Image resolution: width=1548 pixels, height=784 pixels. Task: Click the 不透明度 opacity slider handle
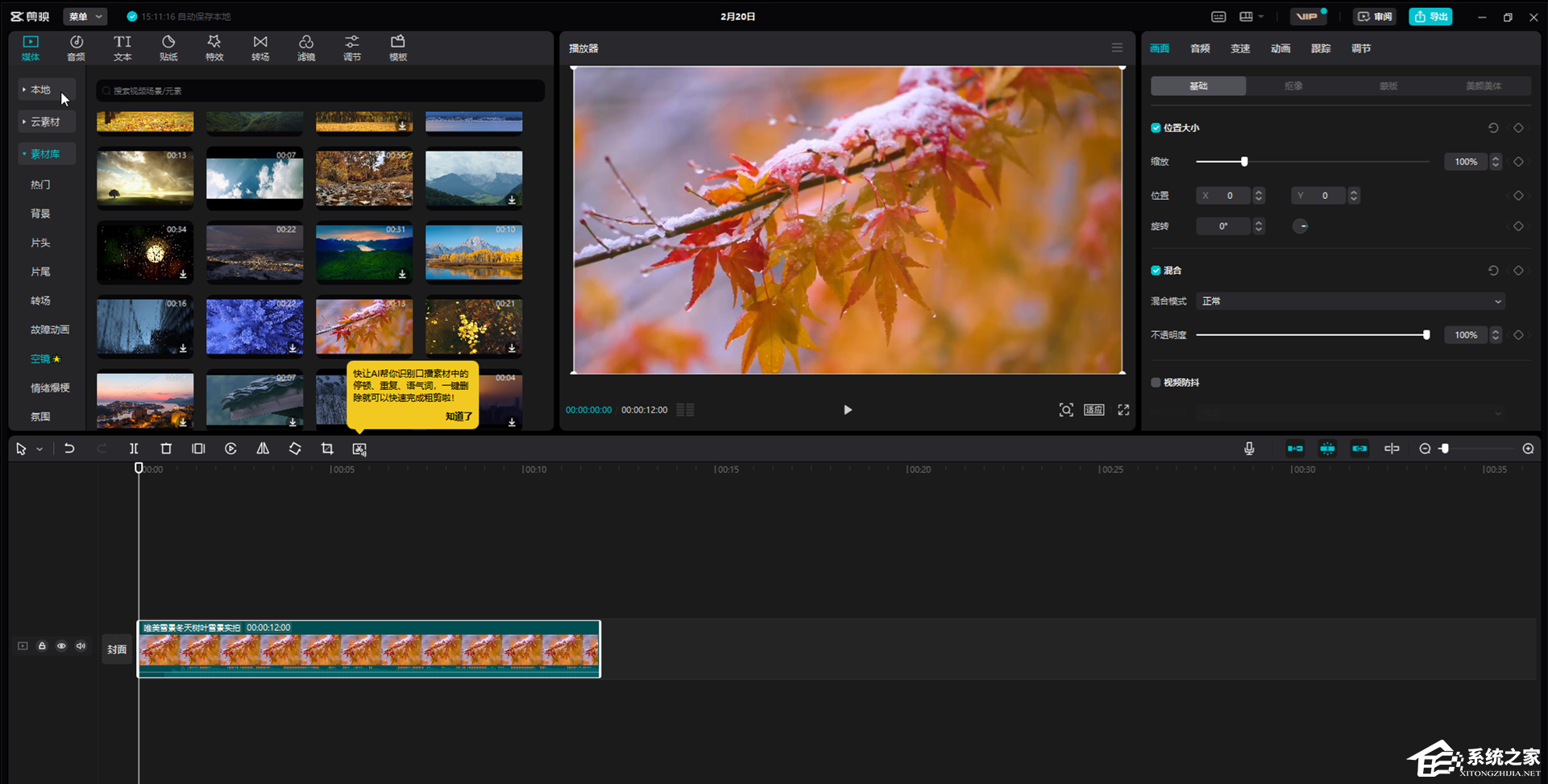(1426, 335)
